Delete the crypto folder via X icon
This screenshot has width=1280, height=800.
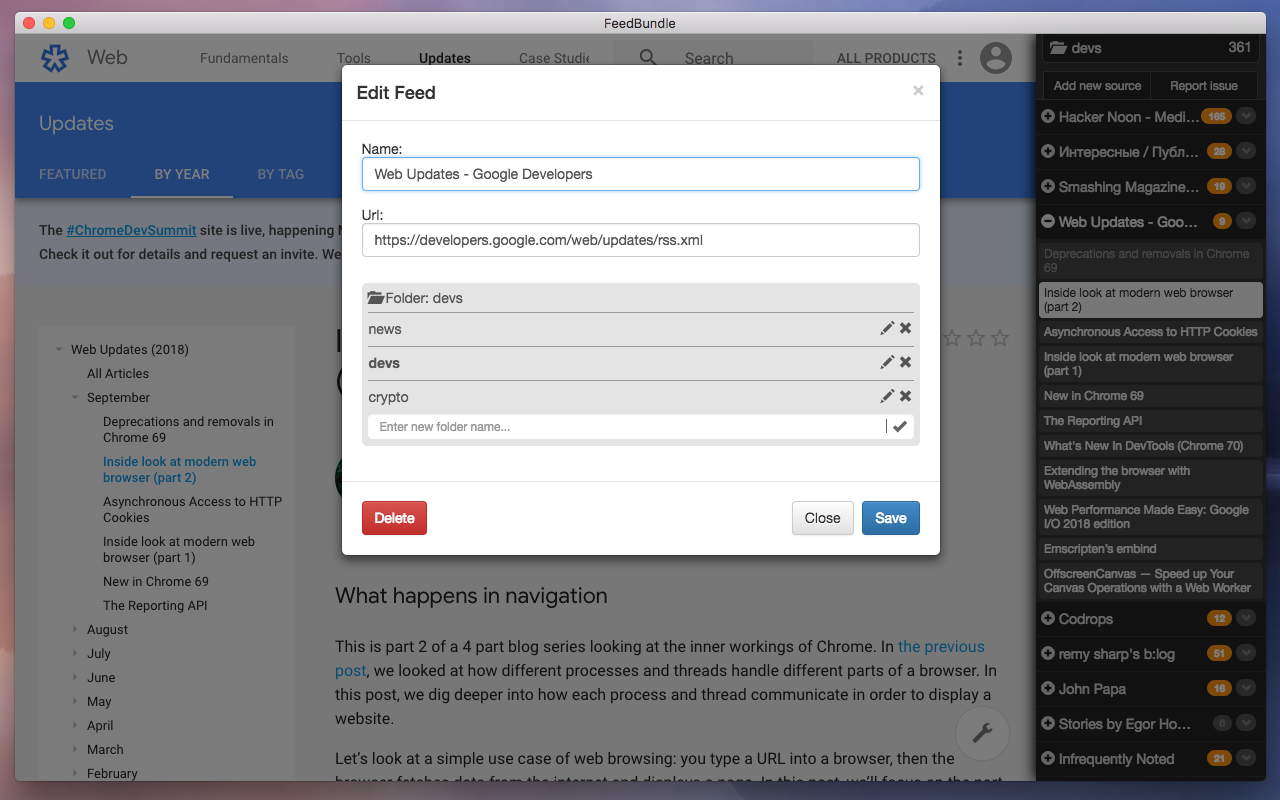(905, 397)
